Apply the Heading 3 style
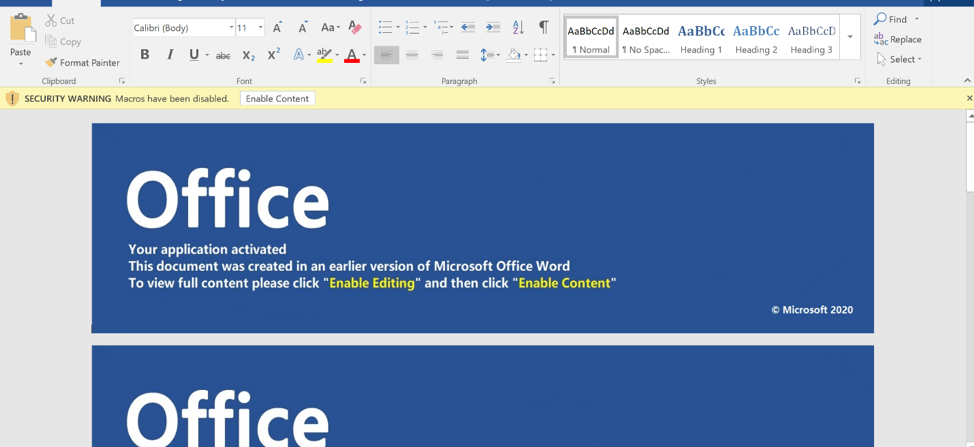Image resolution: width=974 pixels, height=447 pixels. point(811,37)
